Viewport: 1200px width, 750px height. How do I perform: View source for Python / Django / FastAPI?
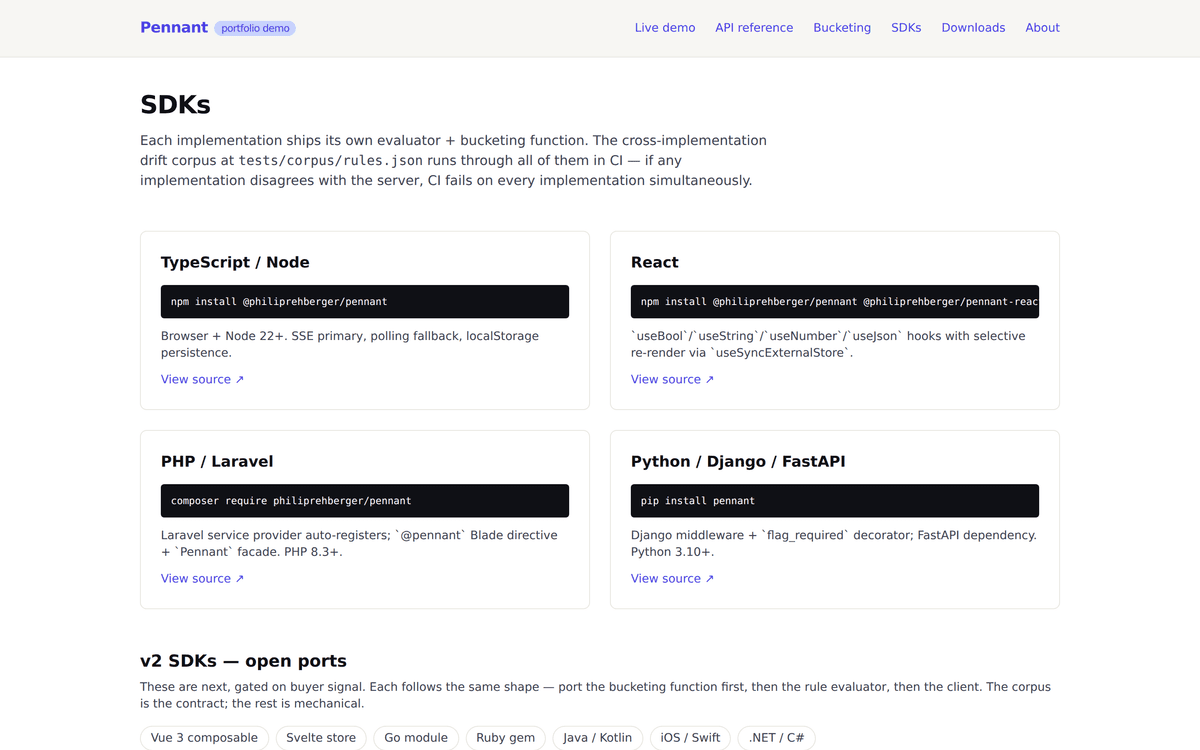click(672, 578)
